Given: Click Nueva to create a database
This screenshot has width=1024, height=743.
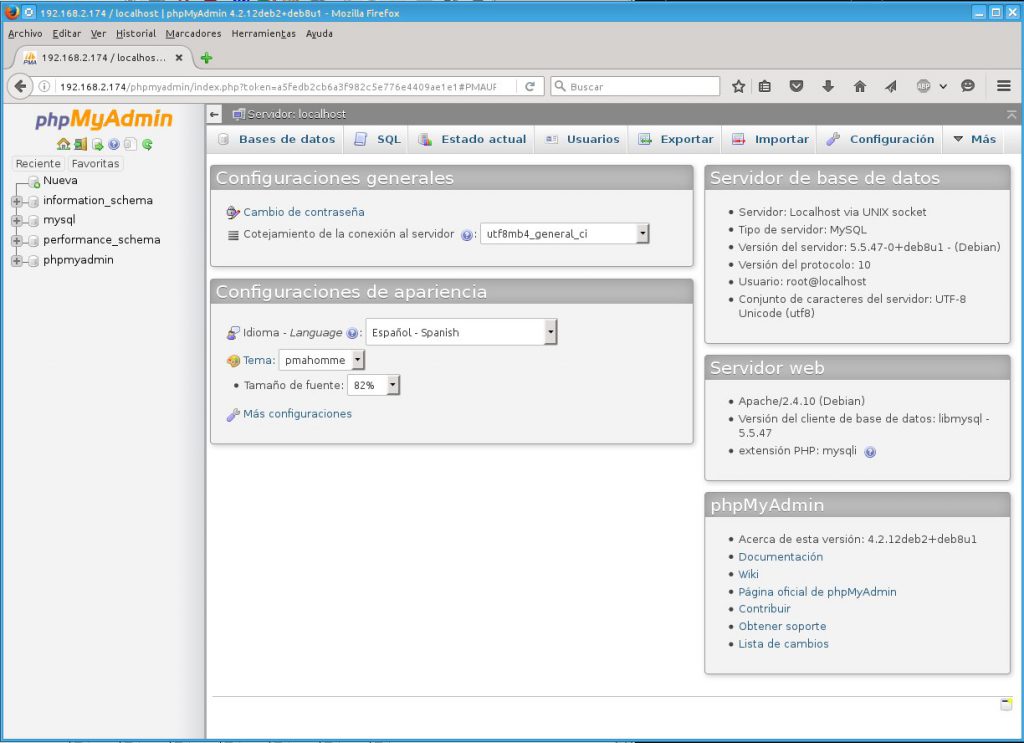Looking at the screenshot, I should point(60,181).
